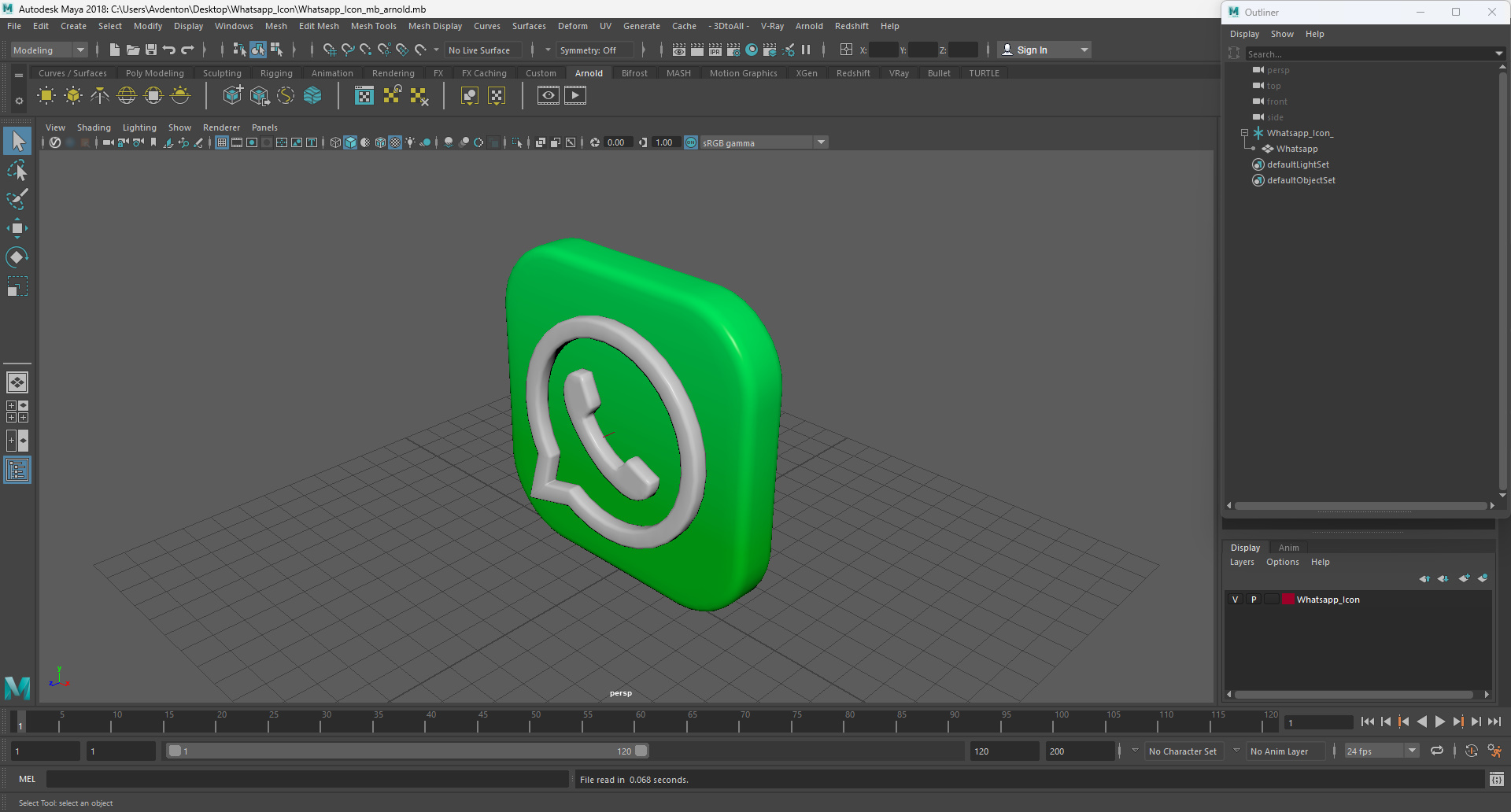Open the viewport Lighting menu
Image resolution: width=1511 pixels, height=812 pixels.
pyautogui.click(x=139, y=127)
